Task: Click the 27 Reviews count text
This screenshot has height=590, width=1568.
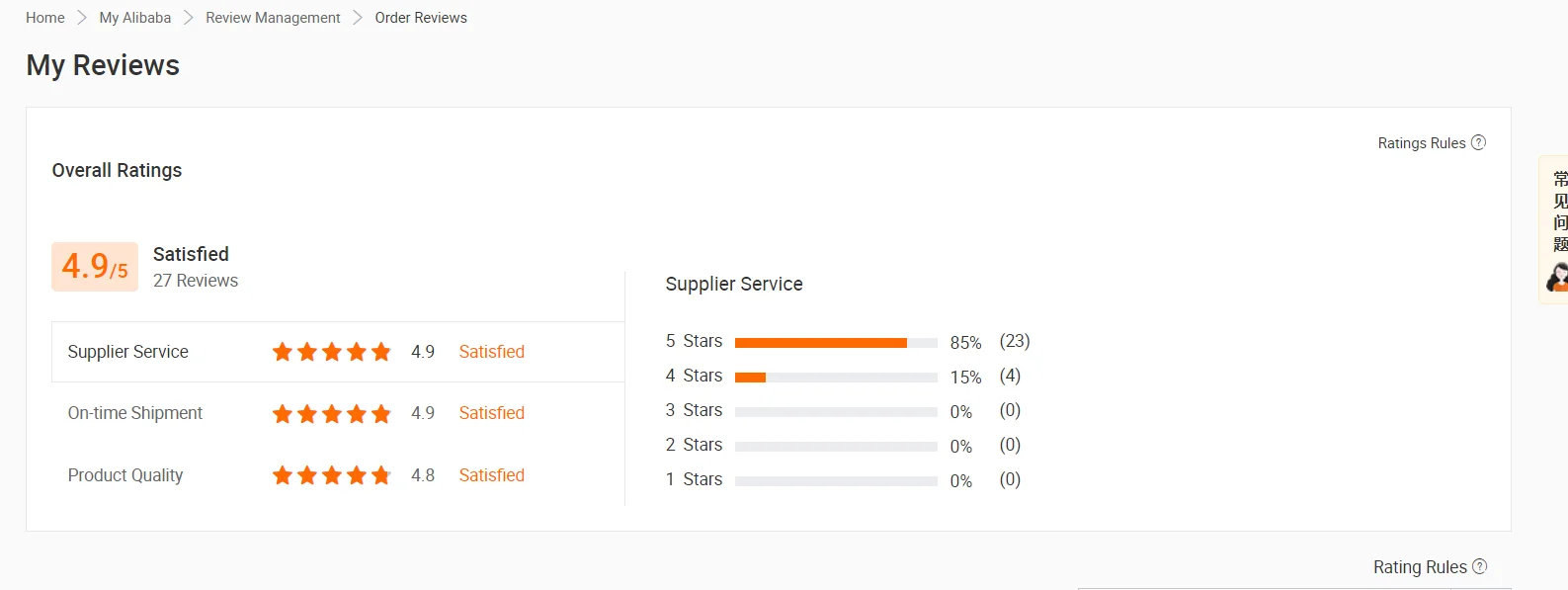Action: pyautogui.click(x=196, y=281)
